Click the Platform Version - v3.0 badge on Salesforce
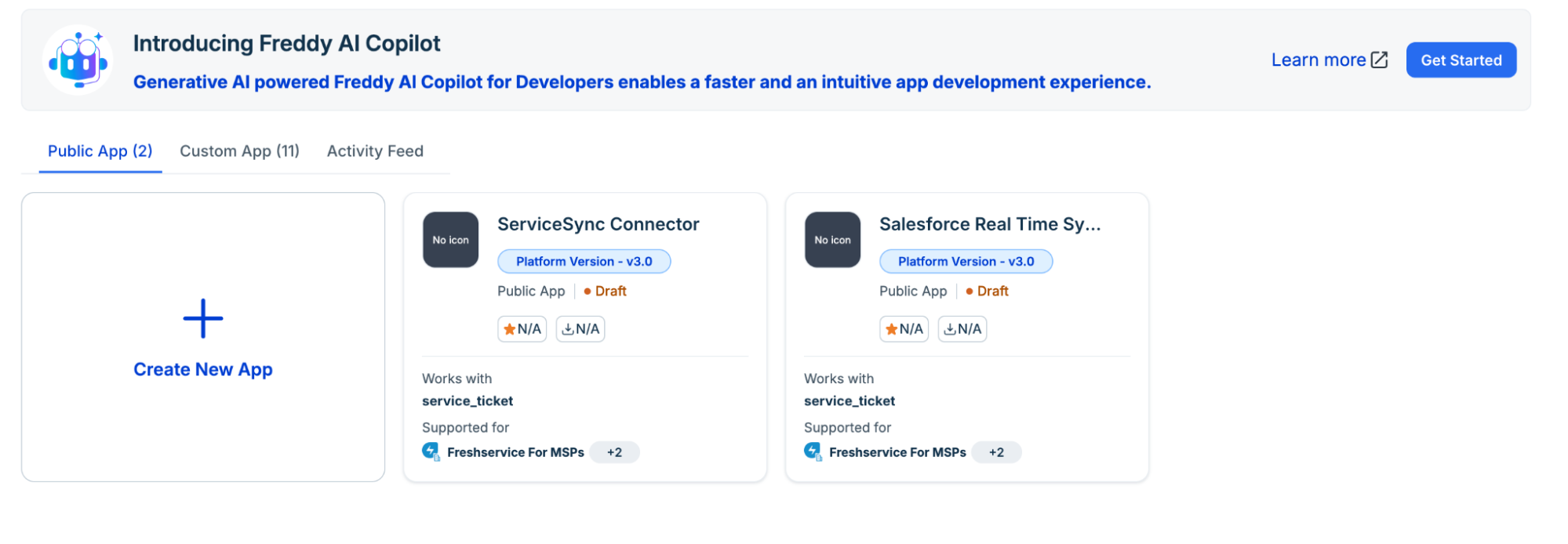Screen dimensions: 1568x544 [966, 261]
